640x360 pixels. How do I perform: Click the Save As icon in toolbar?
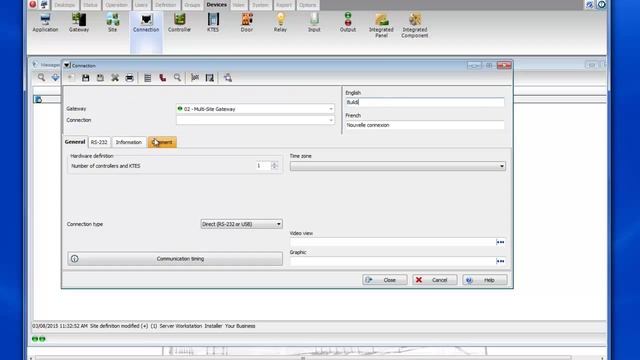(x=100, y=78)
